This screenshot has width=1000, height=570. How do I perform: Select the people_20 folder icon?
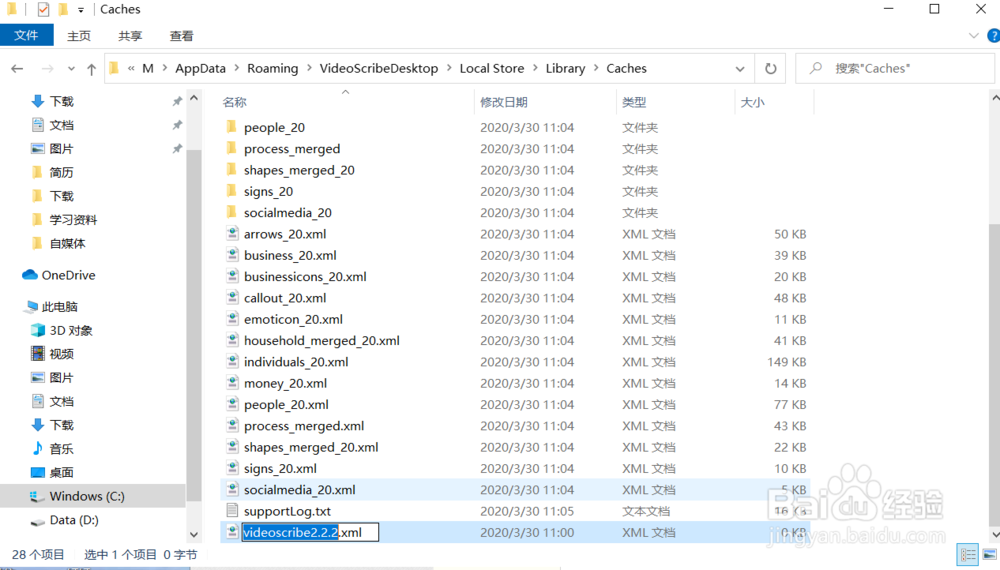tap(232, 127)
